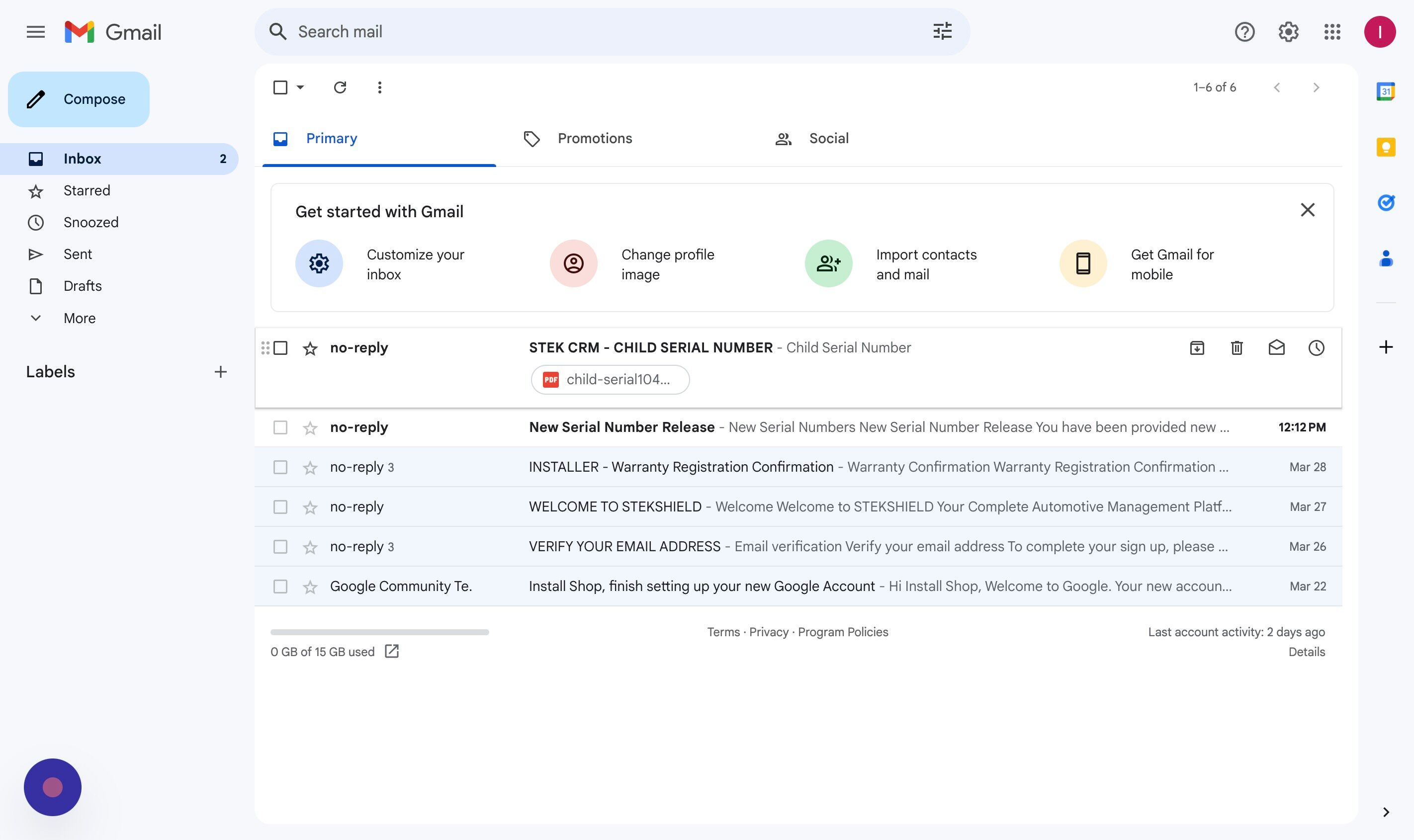Star the Warranty Registration Confirmation email
Viewport: 1414px width, 840px height.
click(x=310, y=468)
